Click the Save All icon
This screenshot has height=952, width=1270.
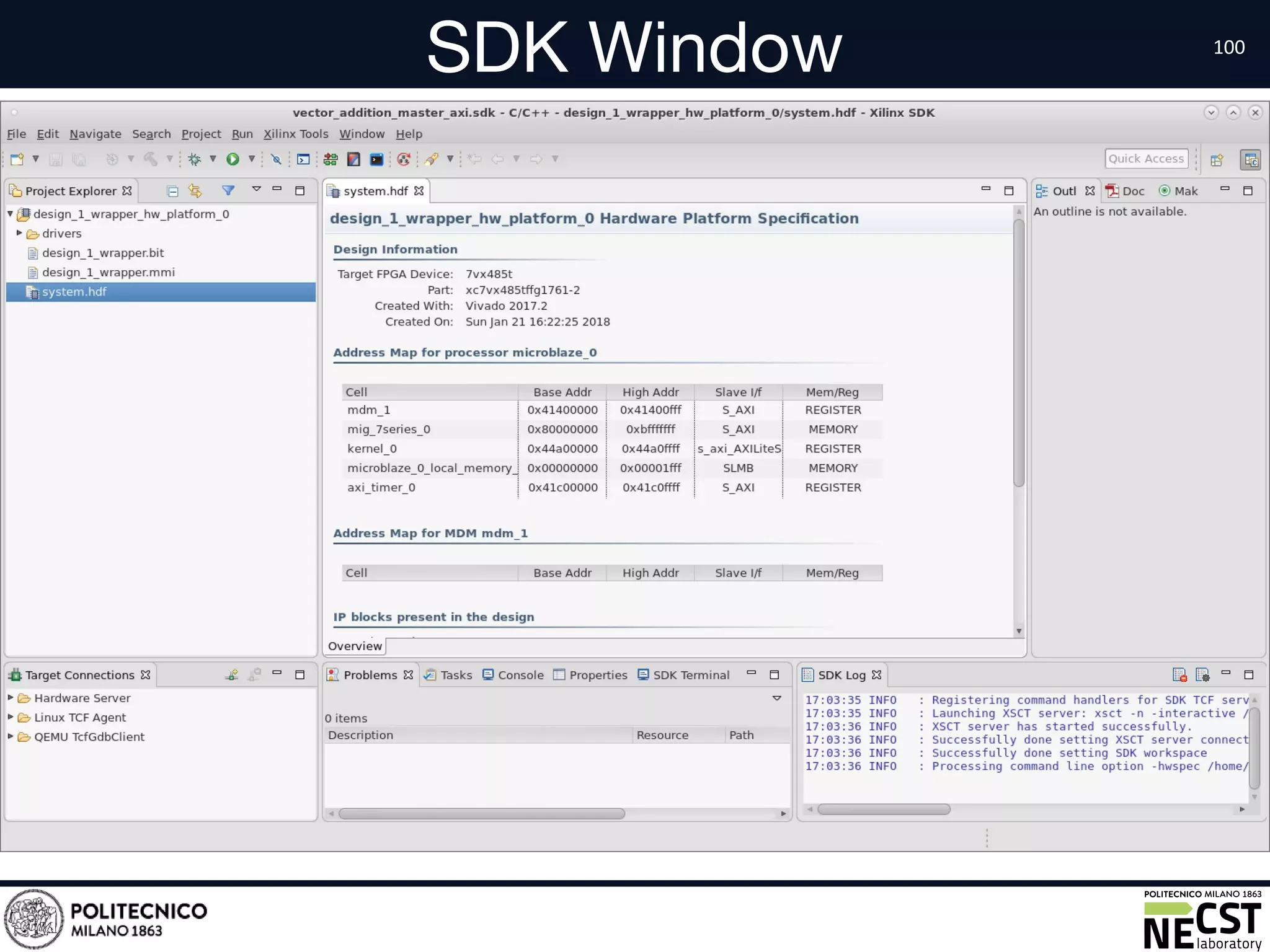(x=79, y=159)
